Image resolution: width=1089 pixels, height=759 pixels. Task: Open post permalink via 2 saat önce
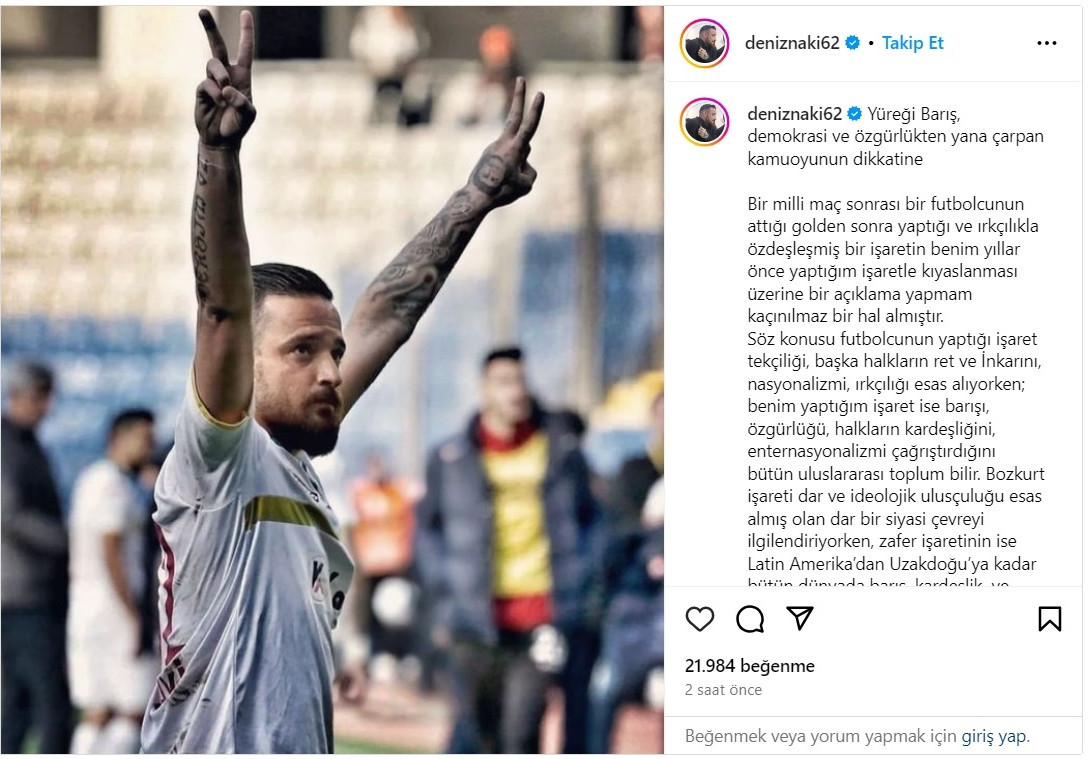coord(723,690)
